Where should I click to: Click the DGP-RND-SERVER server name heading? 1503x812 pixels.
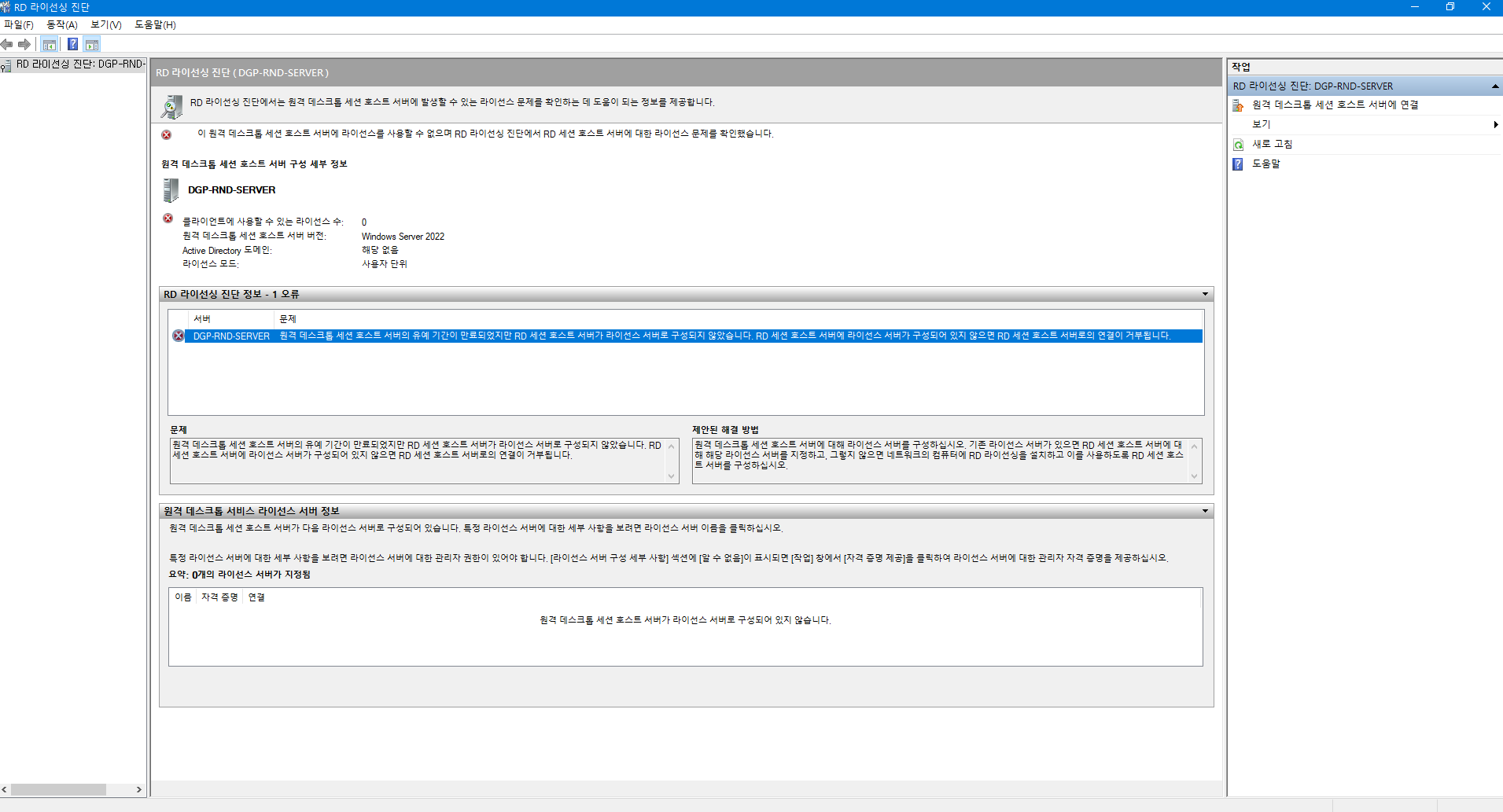point(232,190)
